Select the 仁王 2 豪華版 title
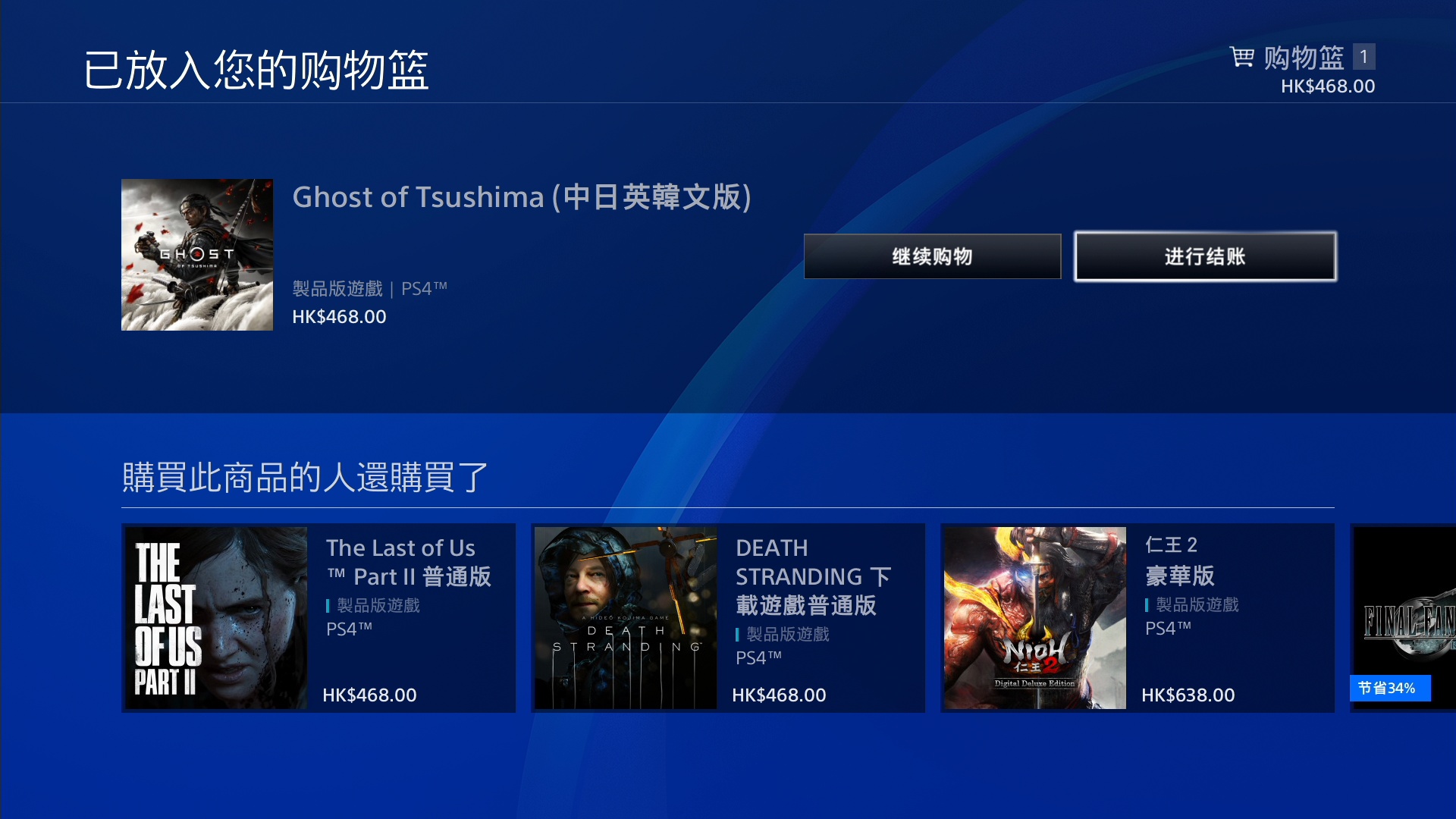This screenshot has height=819, width=1456. click(1179, 560)
